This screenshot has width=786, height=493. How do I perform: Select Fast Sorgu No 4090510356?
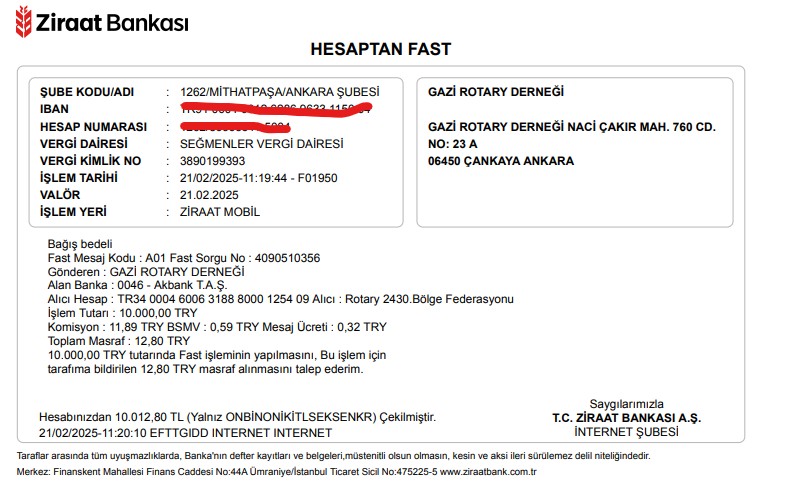point(287,258)
